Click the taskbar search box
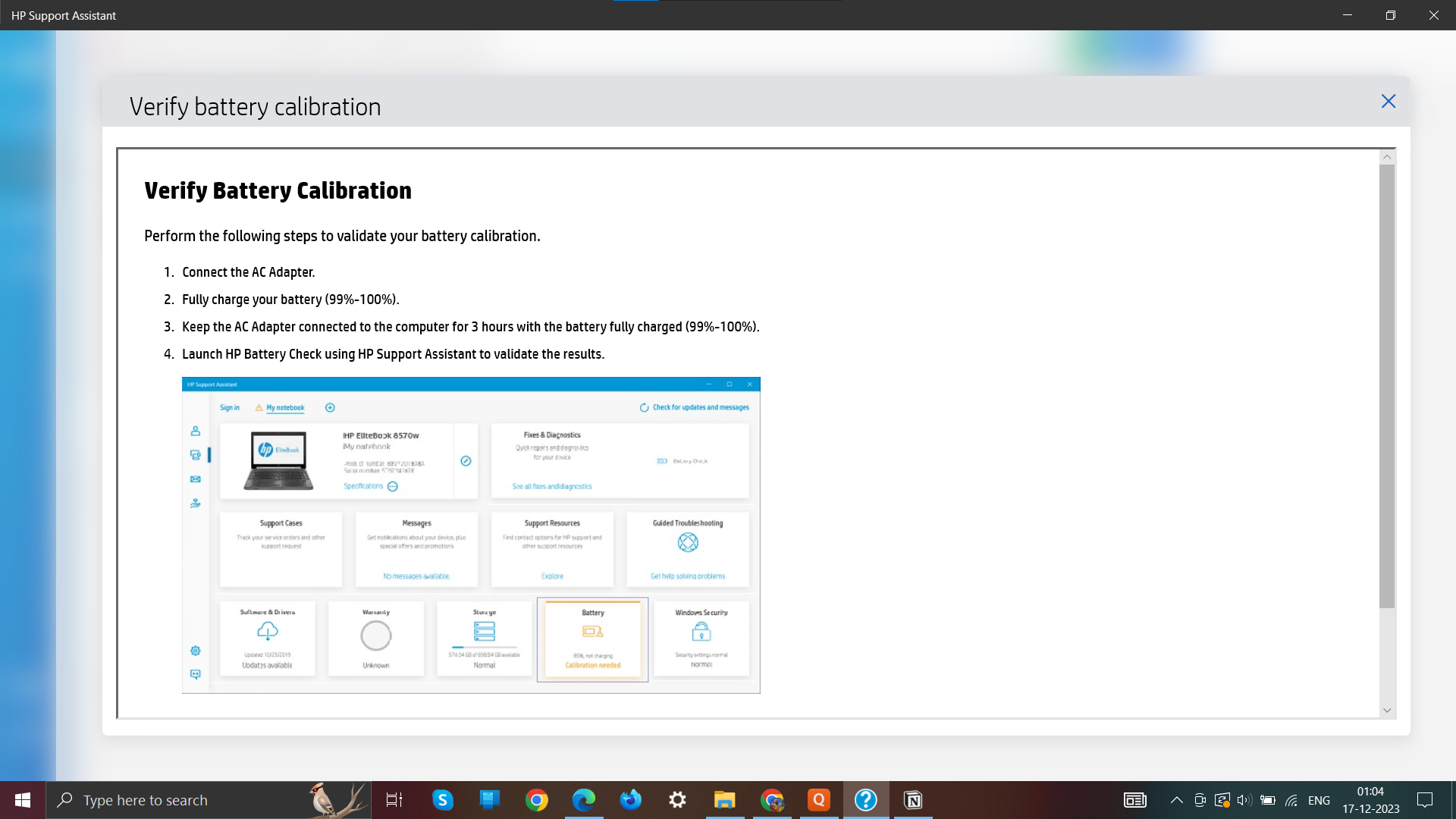The height and width of the screenshot is (819, 1456). [209, 800]
